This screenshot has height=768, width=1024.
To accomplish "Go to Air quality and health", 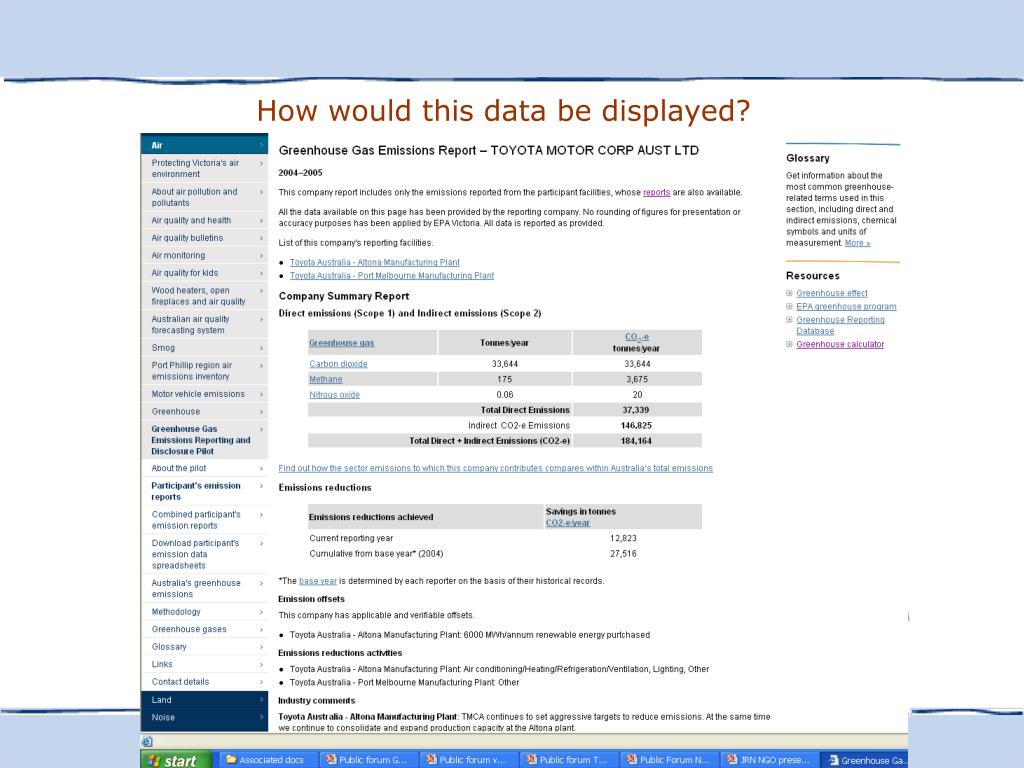I will point(204,221).
